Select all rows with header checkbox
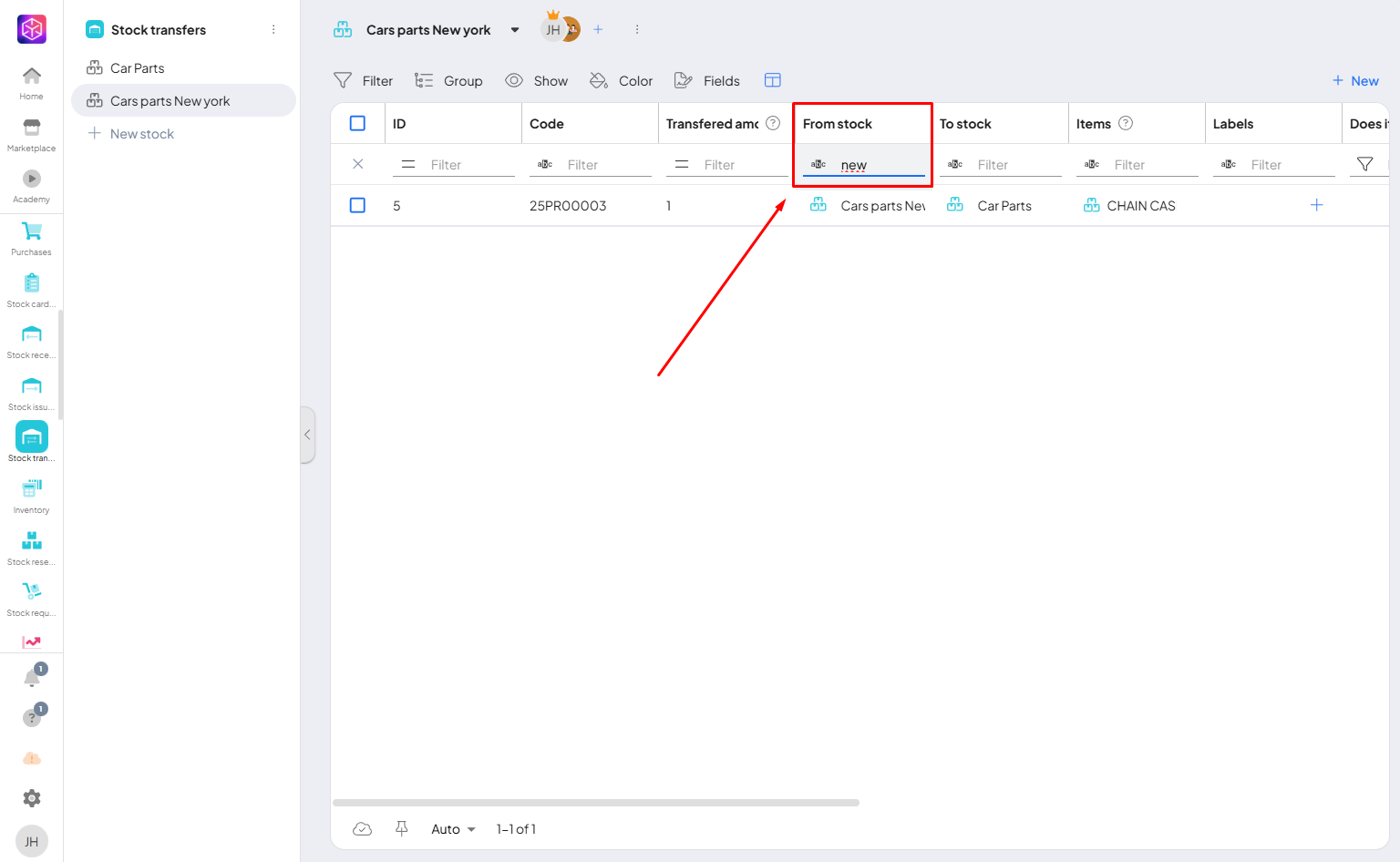Viewport: 1400px width, 862px height. tap(357, 123)
